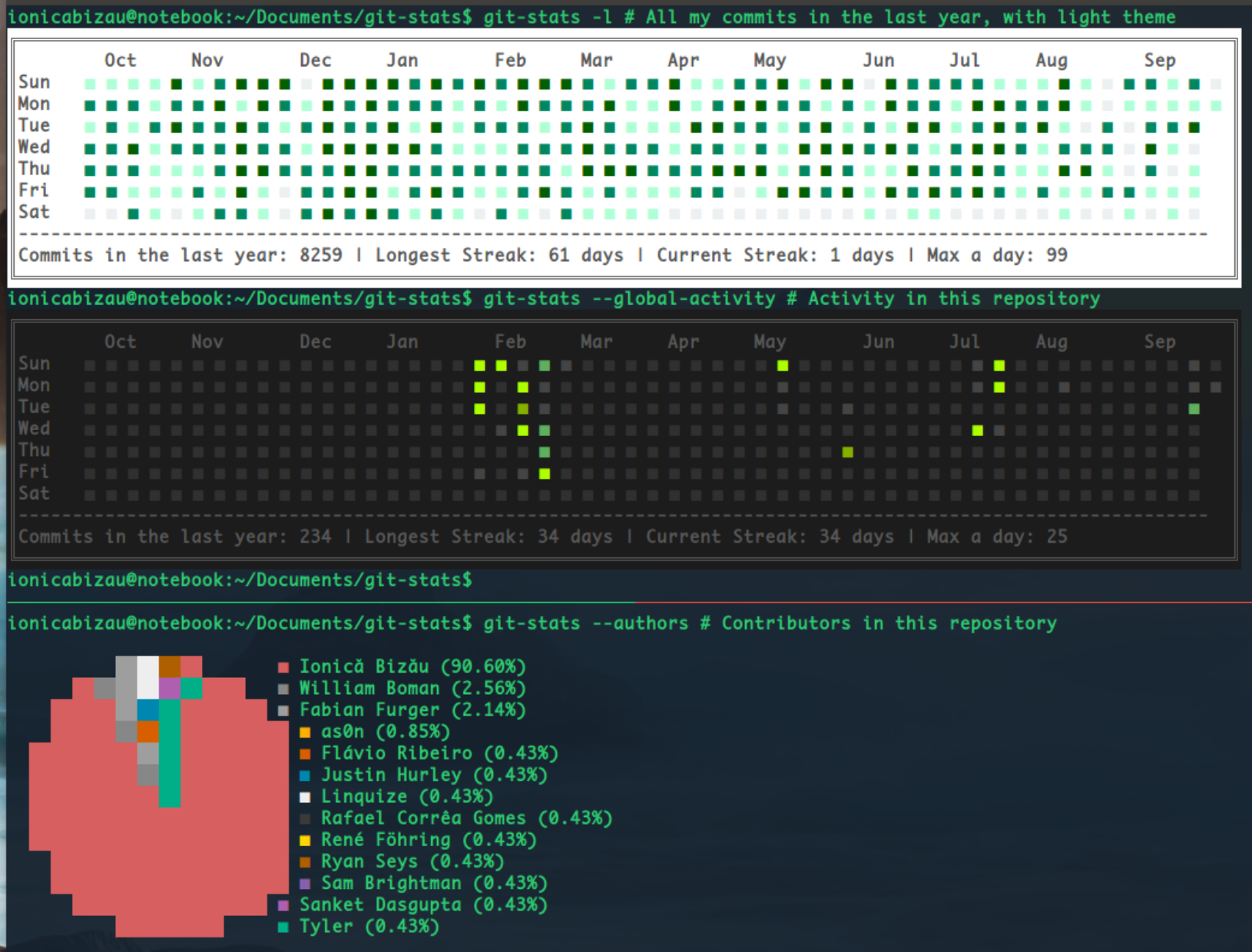Click the "git-stats --authors" command text

[585, 623]
